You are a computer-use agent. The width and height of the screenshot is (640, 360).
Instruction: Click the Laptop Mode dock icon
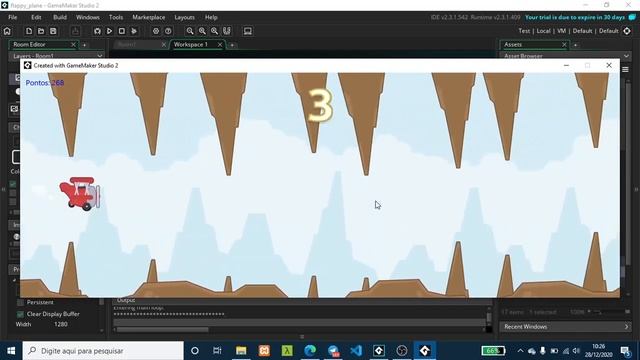pyautogui.click(x=248, y=31)
